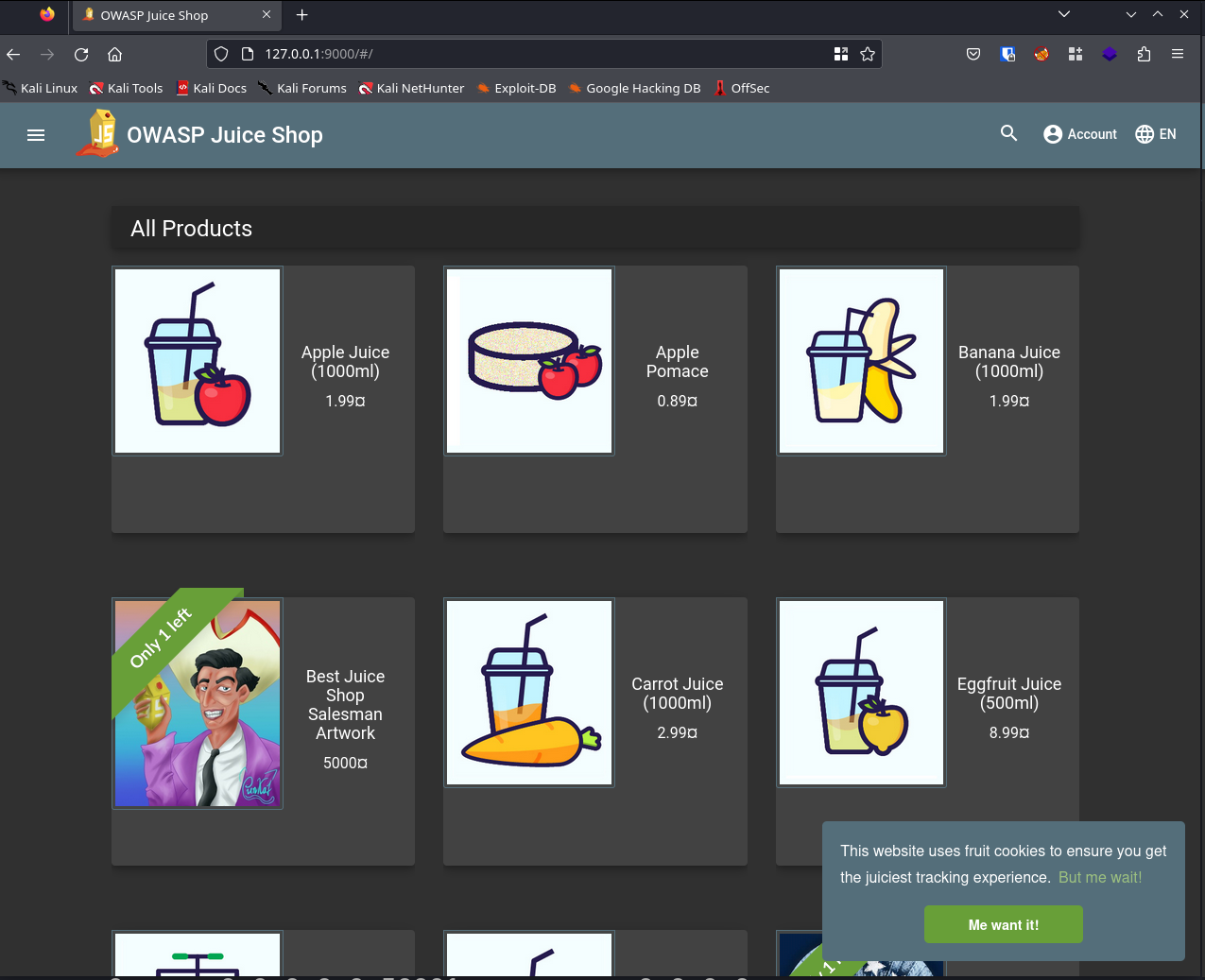Viewport: 1205px width, 980px height.
Task: Click the Me want it! button
Action: [x=1003, y=924]
